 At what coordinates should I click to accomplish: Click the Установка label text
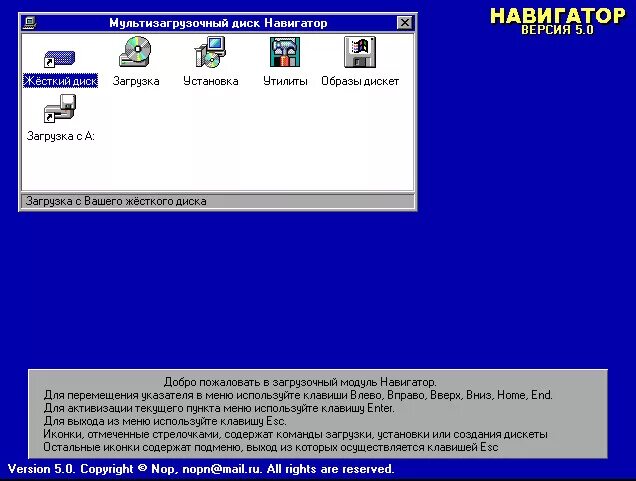click(x=211, y=81)
